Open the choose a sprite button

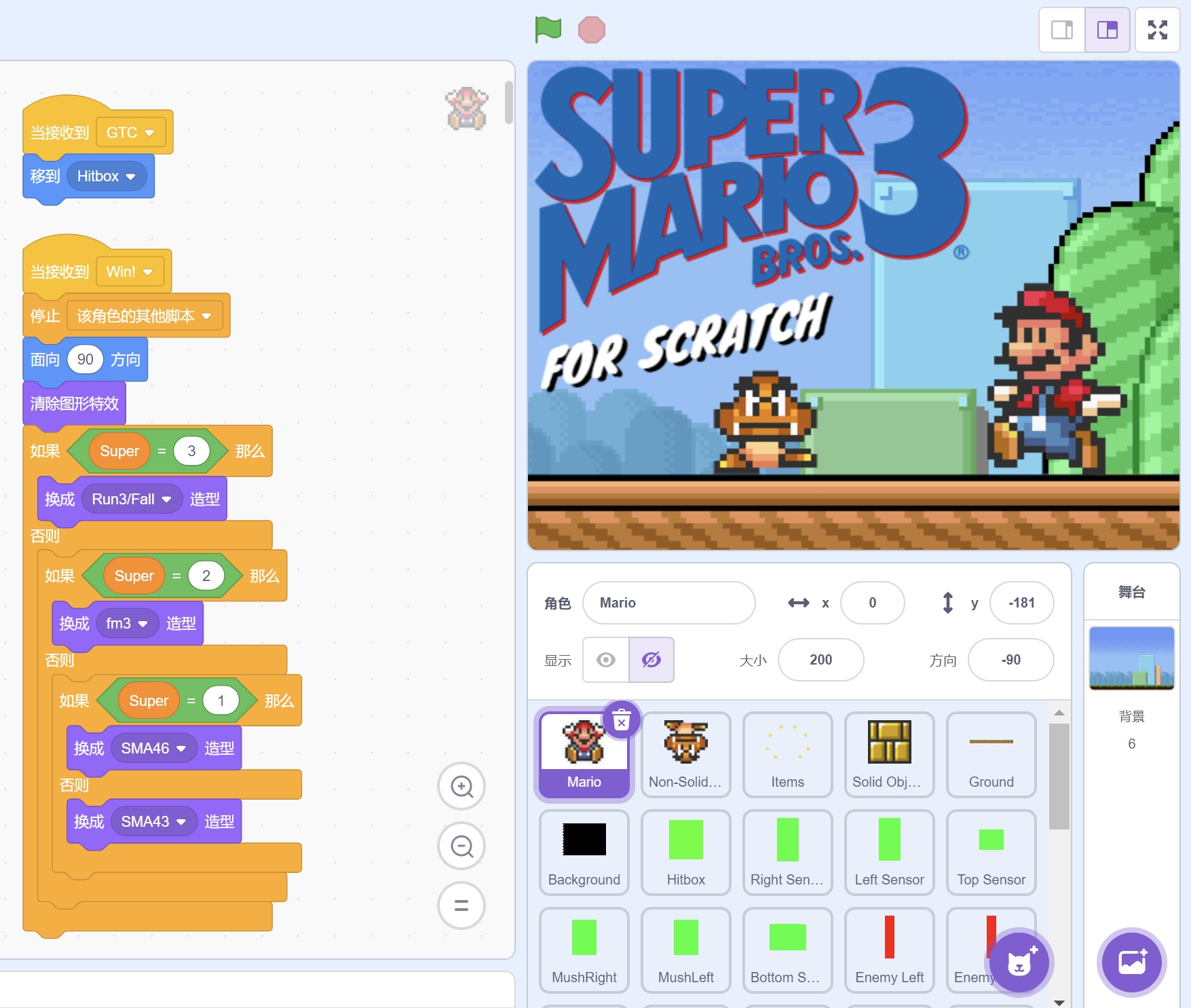coord(1019,963)
